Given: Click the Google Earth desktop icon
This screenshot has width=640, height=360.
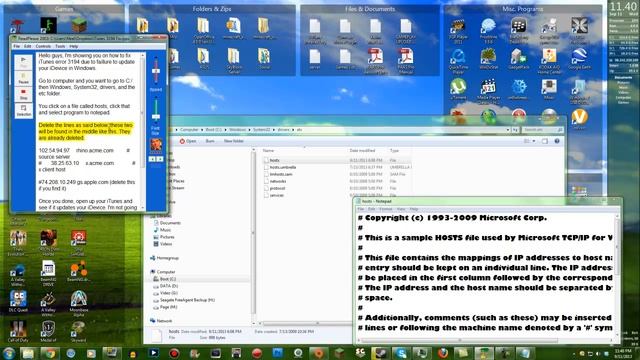Looking at the screenshot, I should 579,59.
